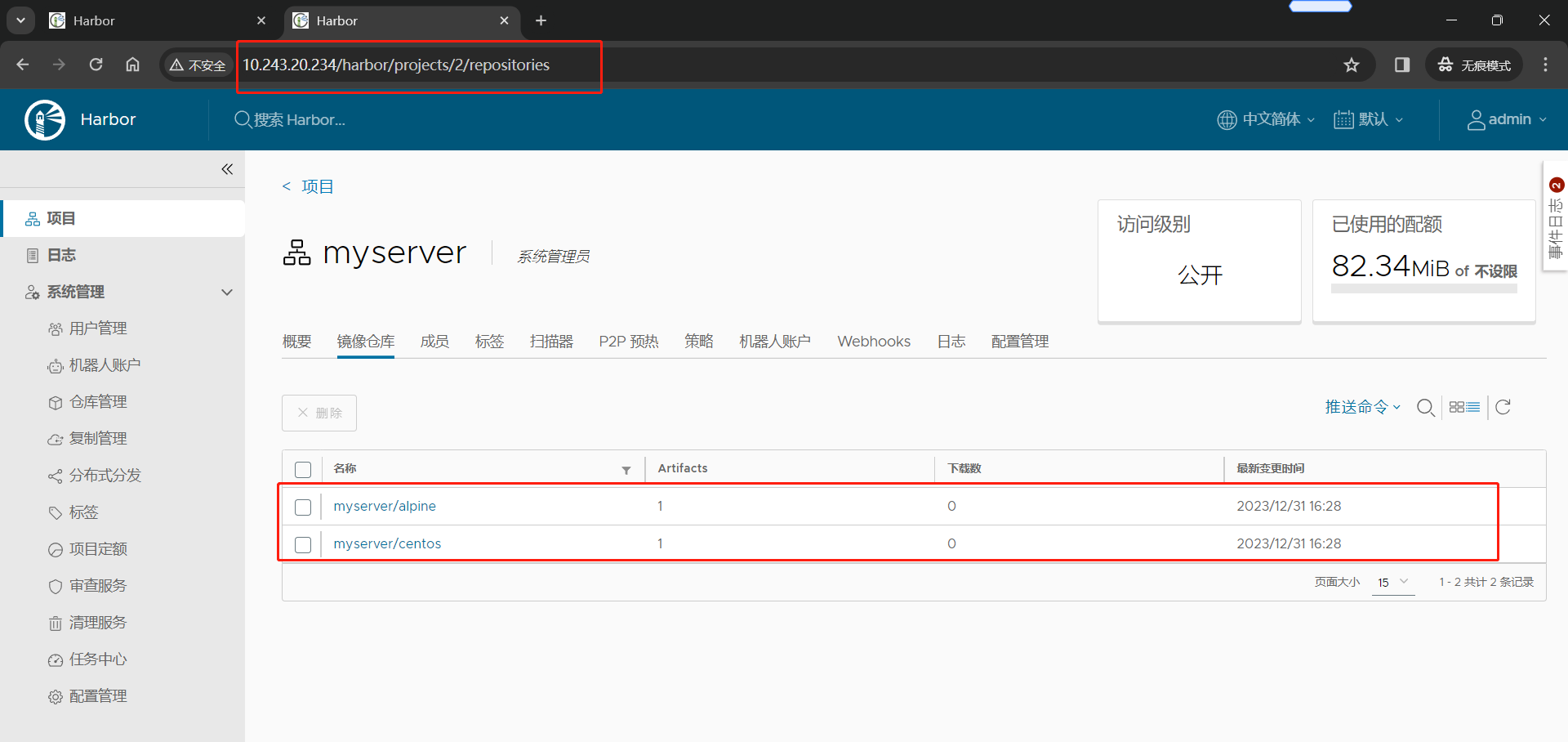Open a new browser tab
The image size is (1568, 742).
point(541,20)
